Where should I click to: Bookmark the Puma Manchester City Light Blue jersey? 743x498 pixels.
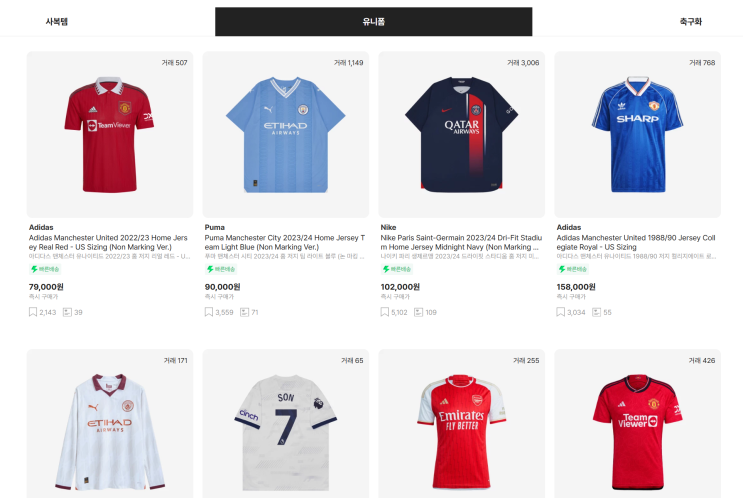pyautogui.click(x=209, y=312)
